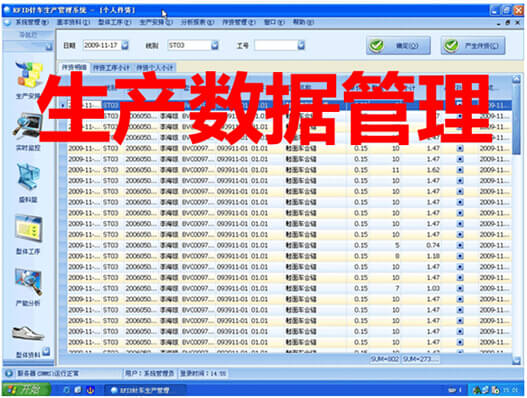Toggle checkbox in the row with amount 1.03
Viewport: 527px width, 398px height.
(460, 288)
